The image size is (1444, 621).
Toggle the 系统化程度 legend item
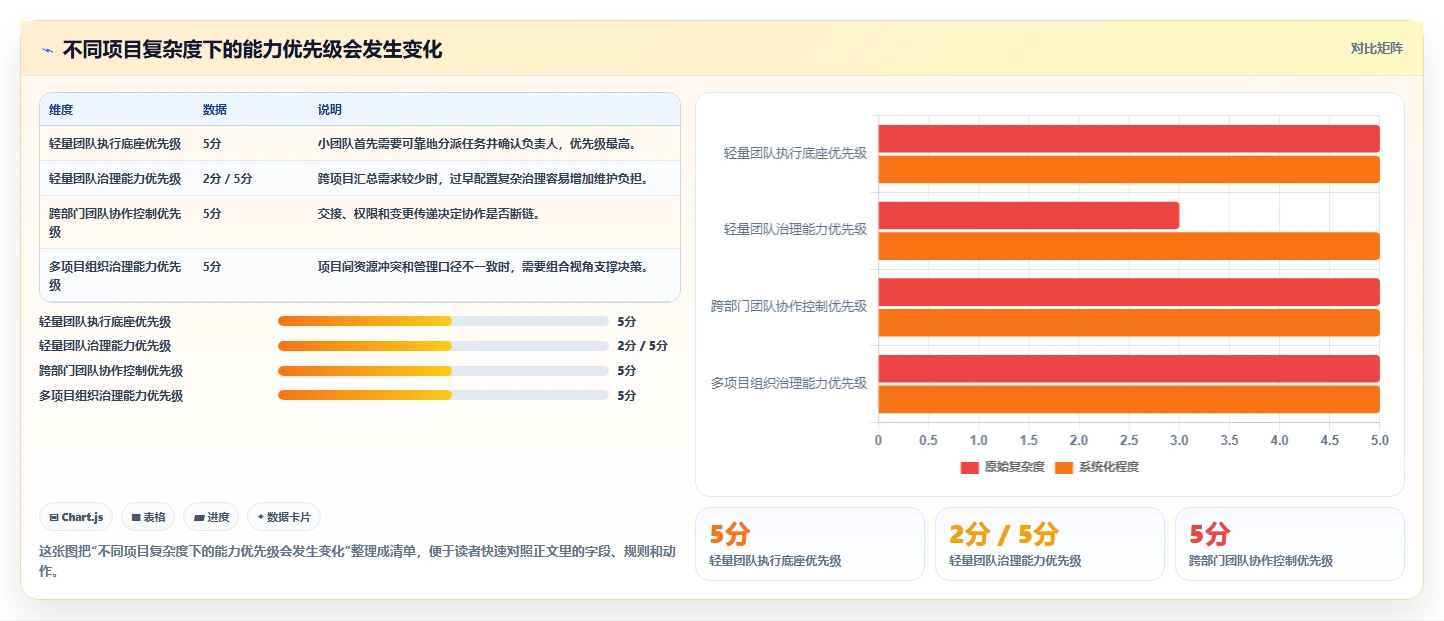[x=1097, y=467]
